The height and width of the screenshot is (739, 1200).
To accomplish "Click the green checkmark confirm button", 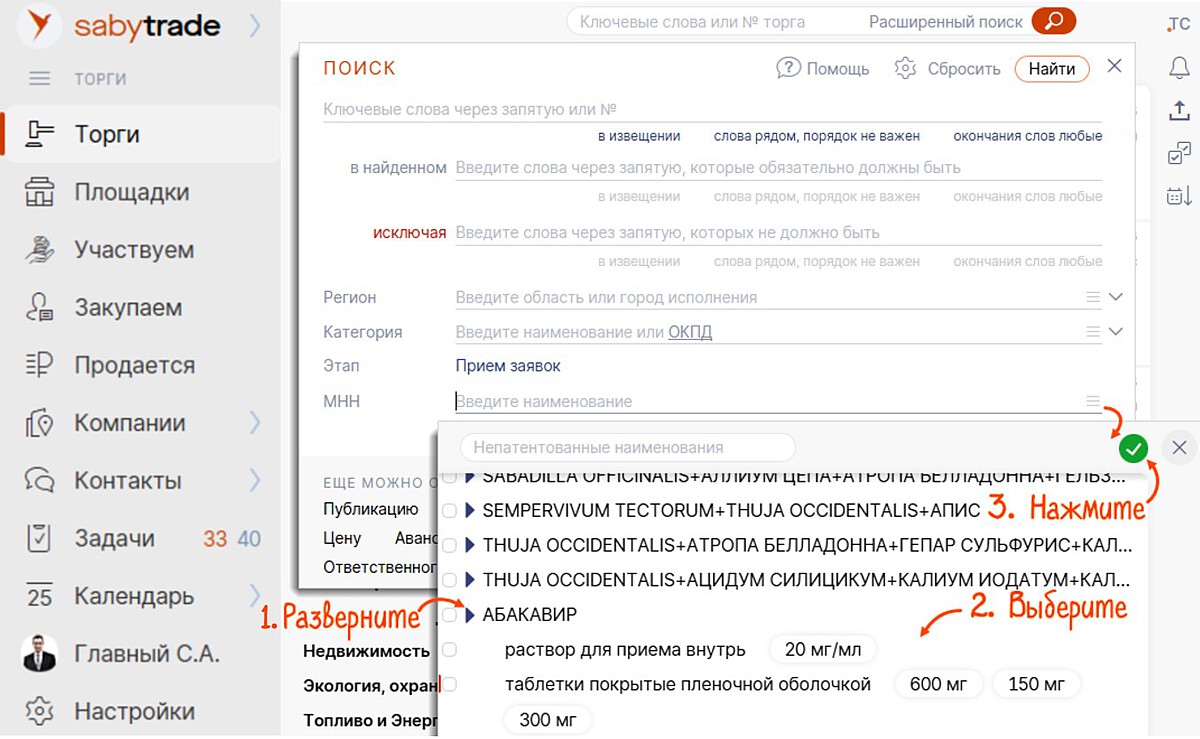I will (x=1133, y=449).
